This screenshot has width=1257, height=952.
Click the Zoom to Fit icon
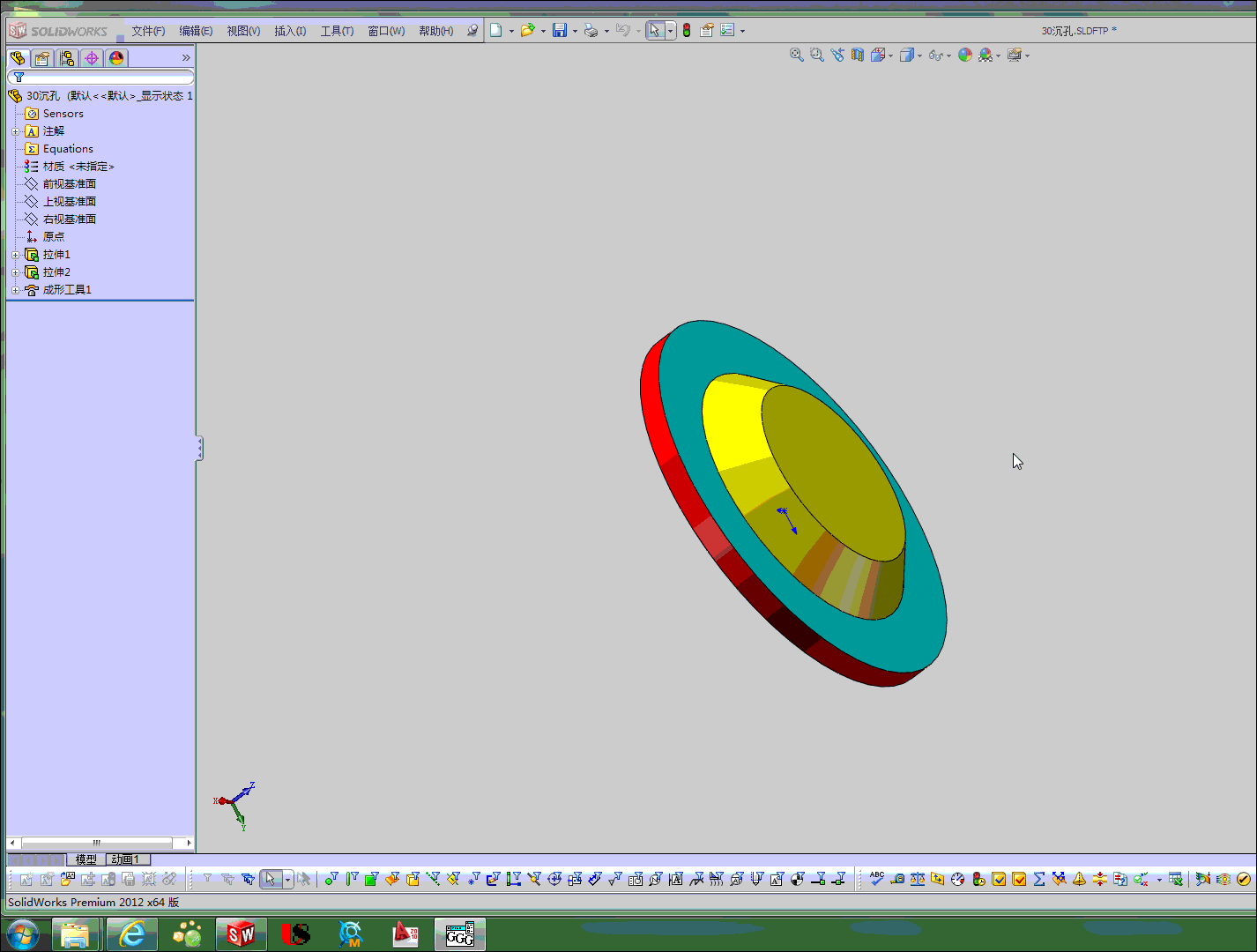[x=797, y=55]
